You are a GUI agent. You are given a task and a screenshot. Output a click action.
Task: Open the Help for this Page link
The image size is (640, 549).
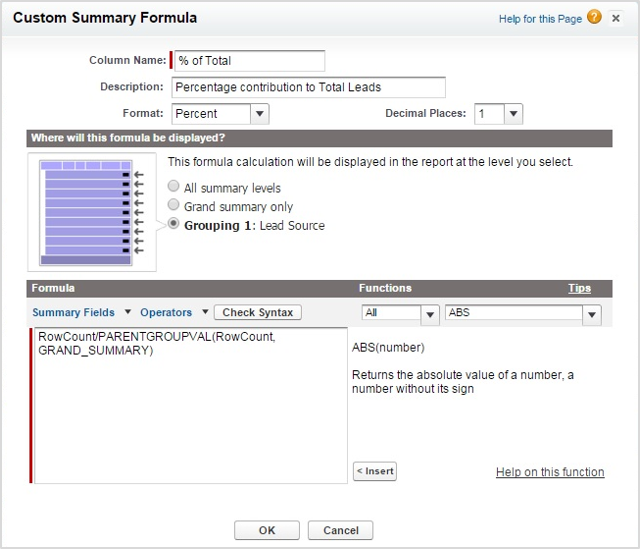[540, 19]
